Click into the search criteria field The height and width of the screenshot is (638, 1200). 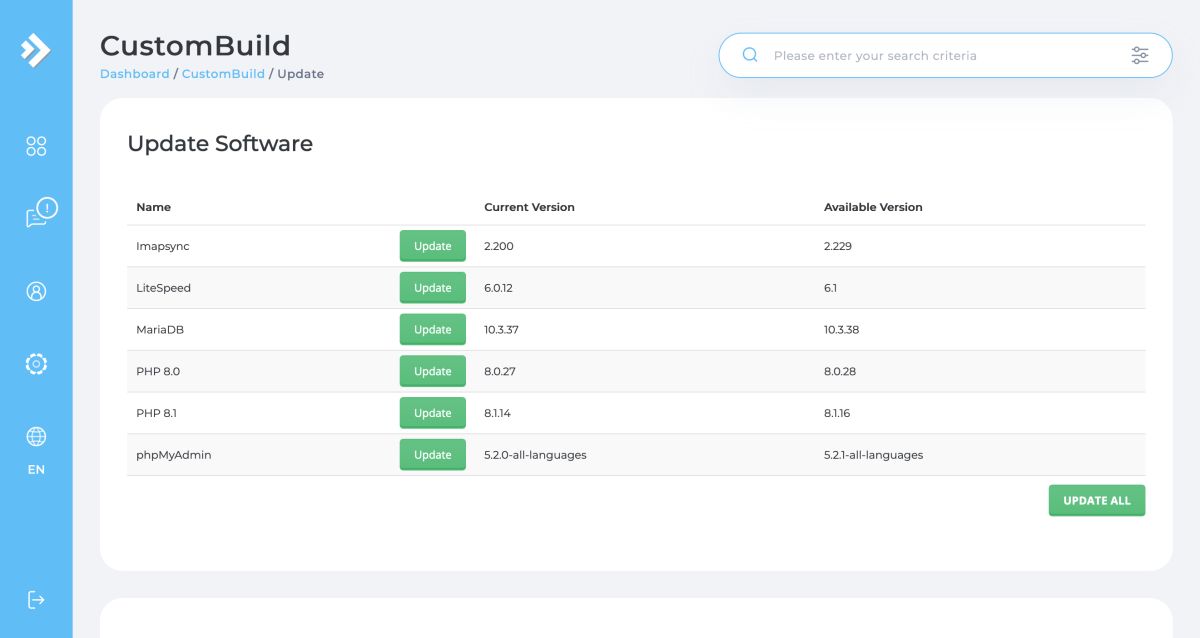pos(940,55)
